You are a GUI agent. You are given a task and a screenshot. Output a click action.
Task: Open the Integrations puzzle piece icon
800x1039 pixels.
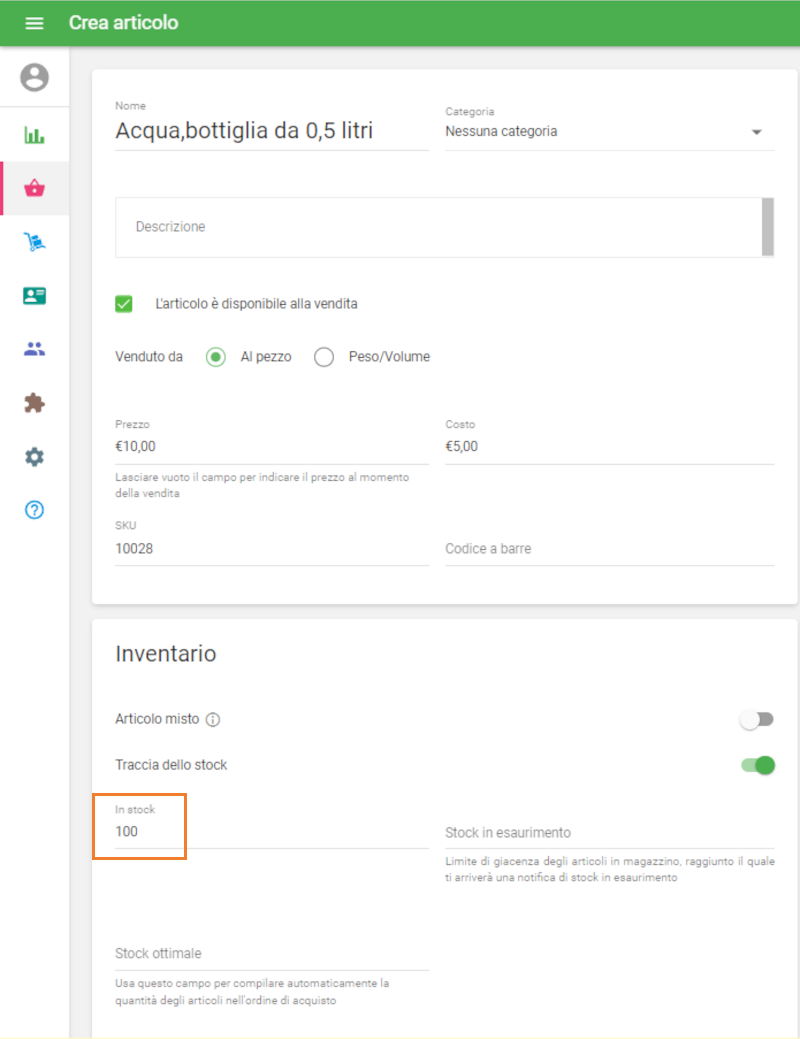(x=34, y=403)
